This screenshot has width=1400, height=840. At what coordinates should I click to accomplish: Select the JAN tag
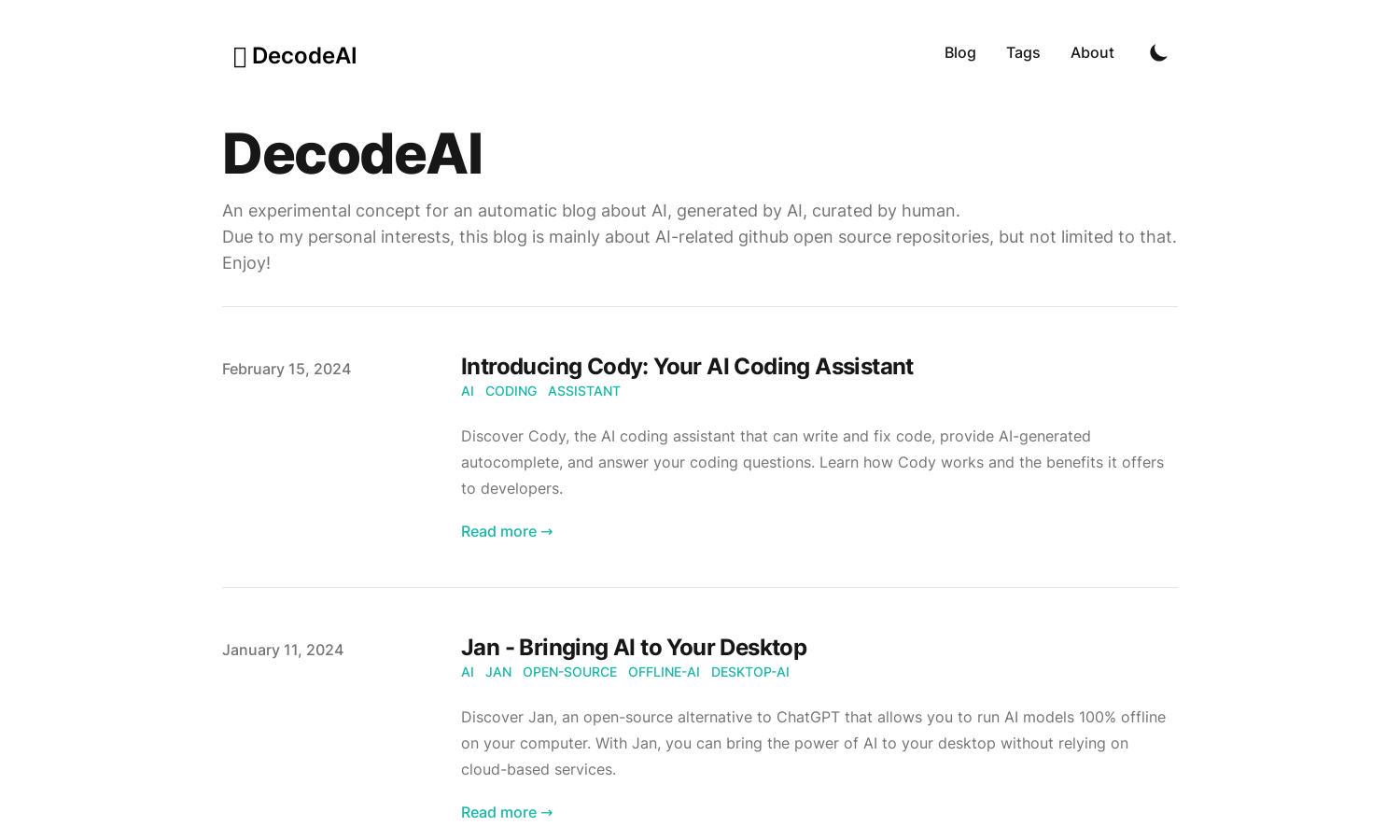(x=498, y=672)
